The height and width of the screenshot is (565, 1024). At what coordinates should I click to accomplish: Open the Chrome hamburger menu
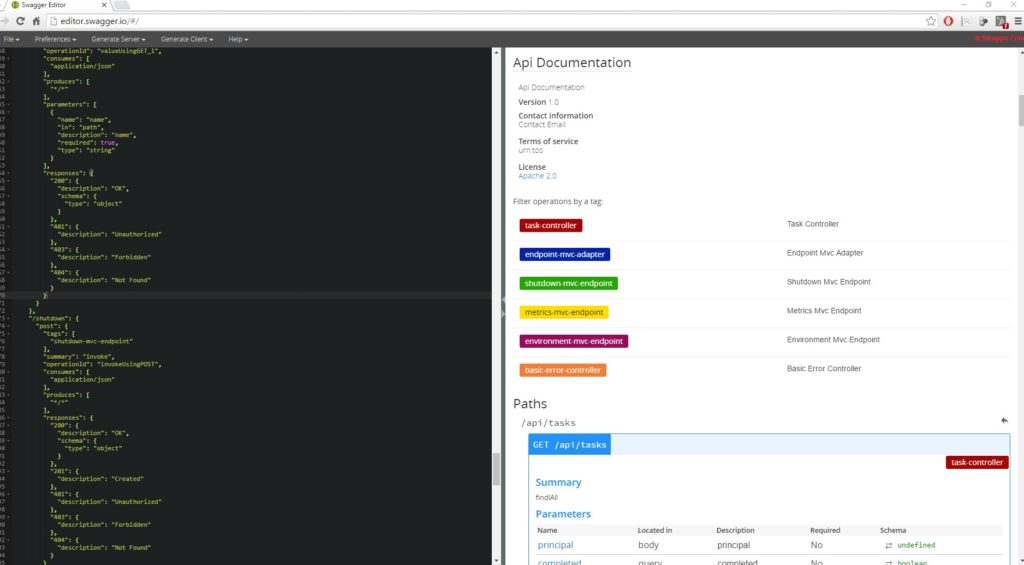(1017, 21)
